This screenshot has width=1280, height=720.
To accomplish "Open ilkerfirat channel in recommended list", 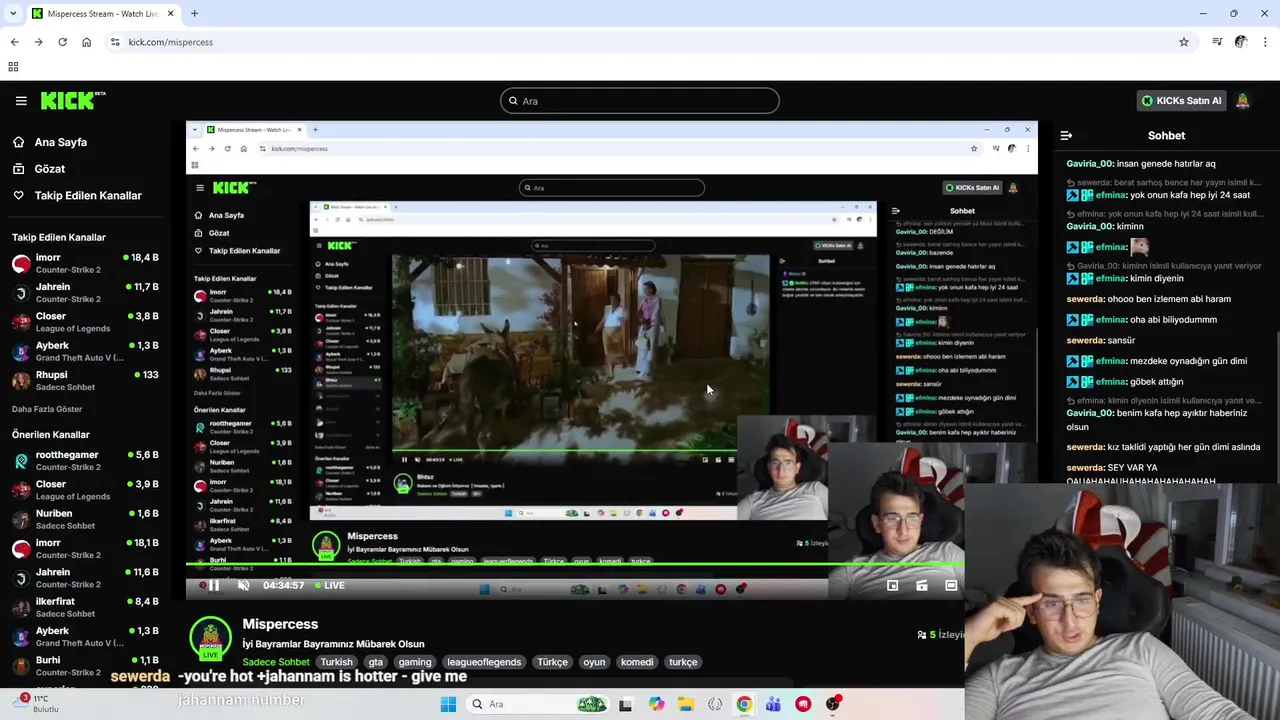I will pyautogui.click(x=85, y=607).
